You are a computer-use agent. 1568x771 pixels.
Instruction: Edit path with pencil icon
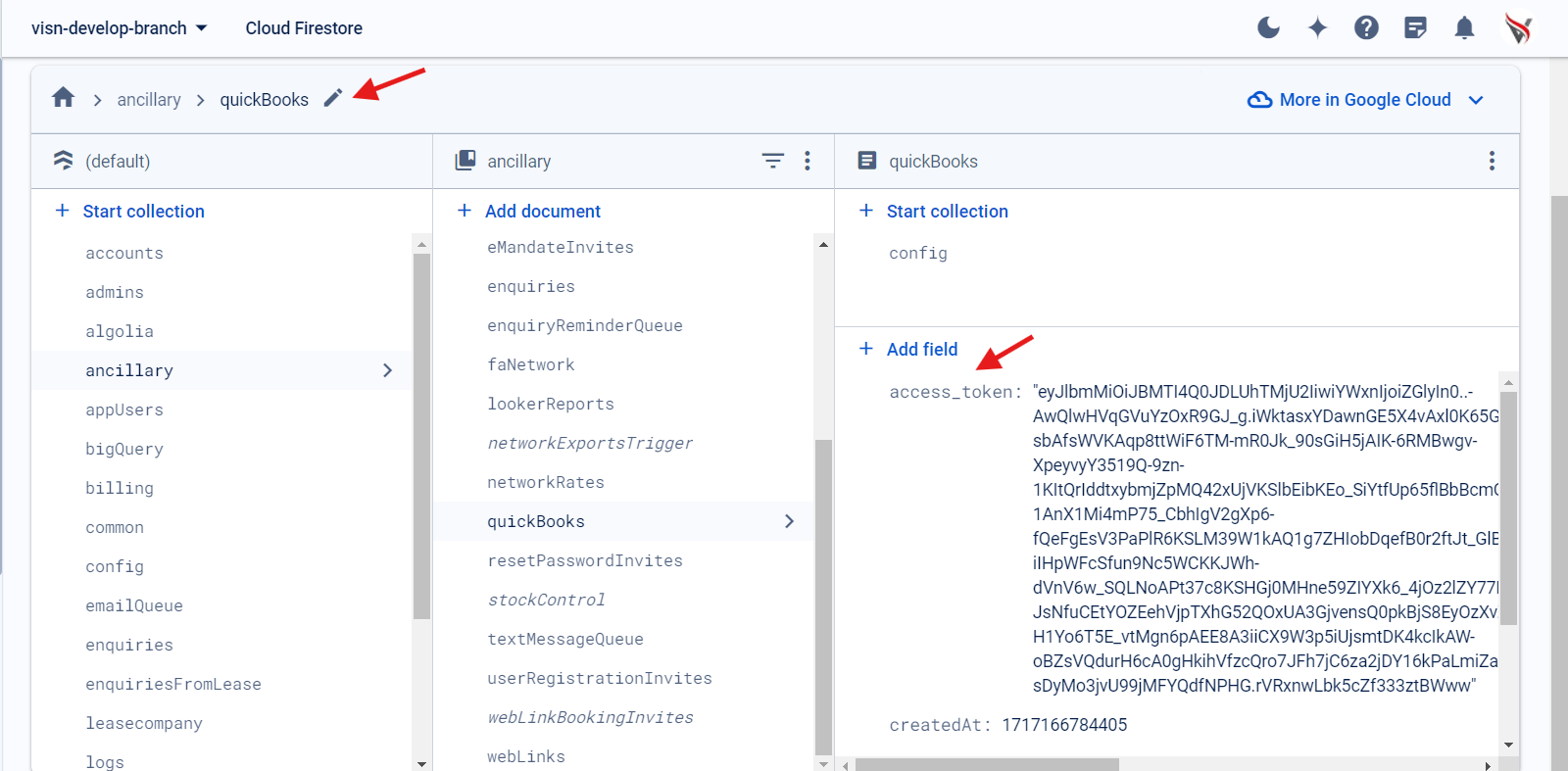[333, 98]
